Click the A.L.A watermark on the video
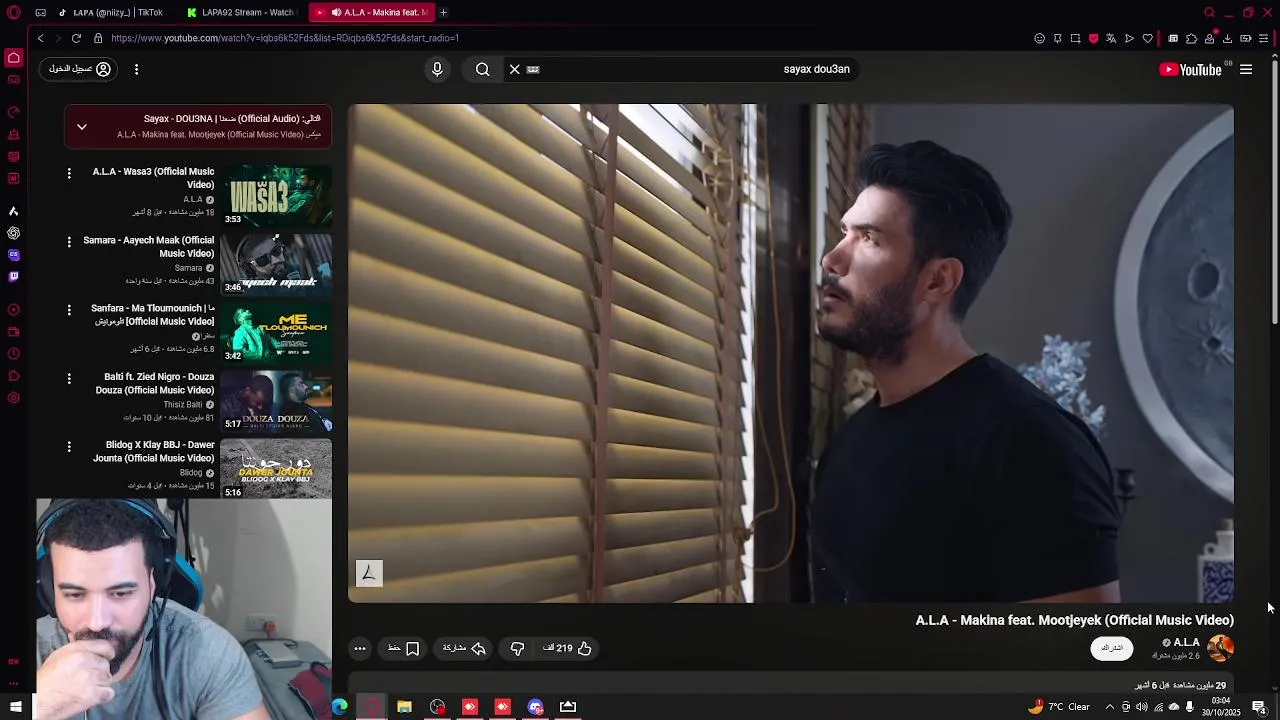Viewport: 1280px width, 720px height. [x=369, y=573]
